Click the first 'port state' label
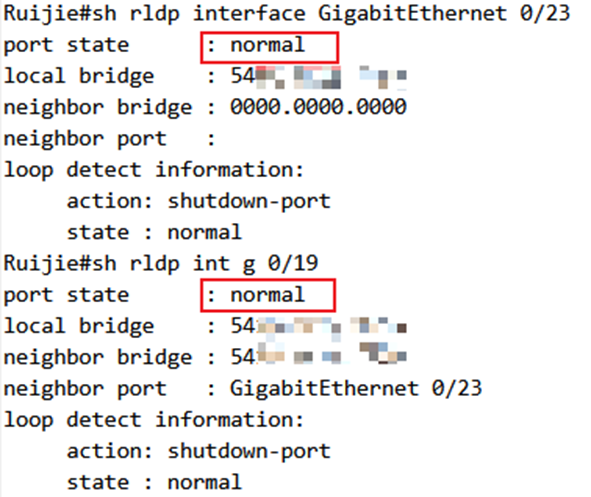This screenshot has height=497, width=591. 66,46
